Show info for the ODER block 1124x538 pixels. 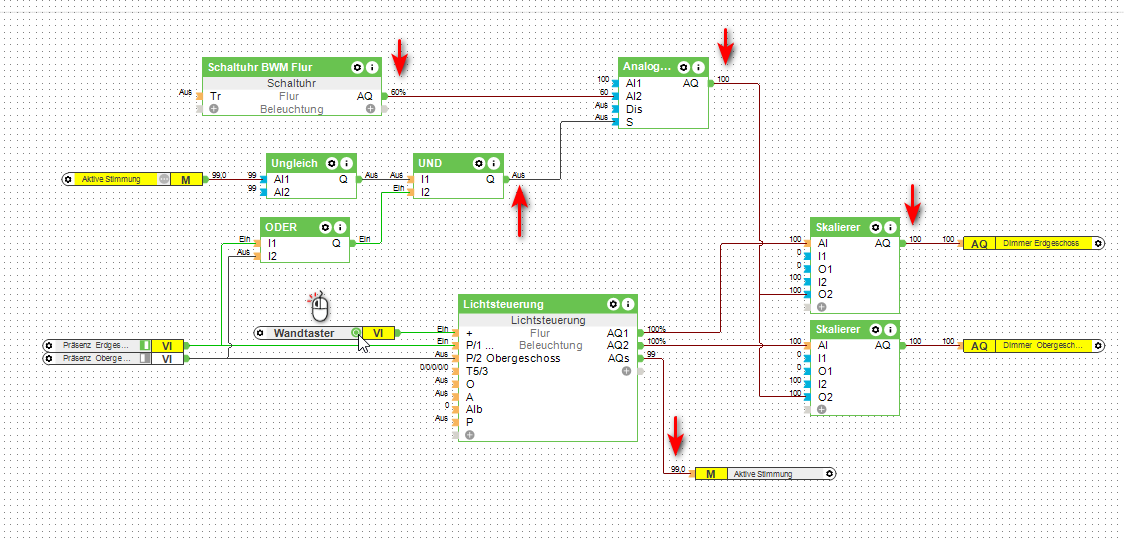(x=340, y=227)
